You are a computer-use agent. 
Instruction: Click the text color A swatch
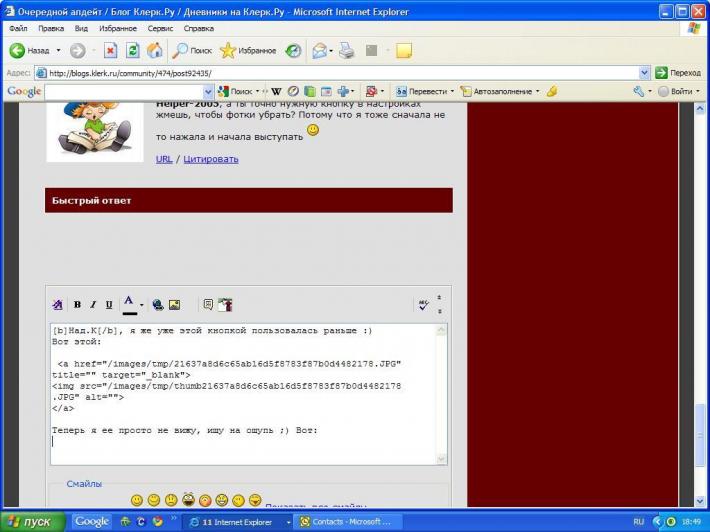[x=129, y=305]
